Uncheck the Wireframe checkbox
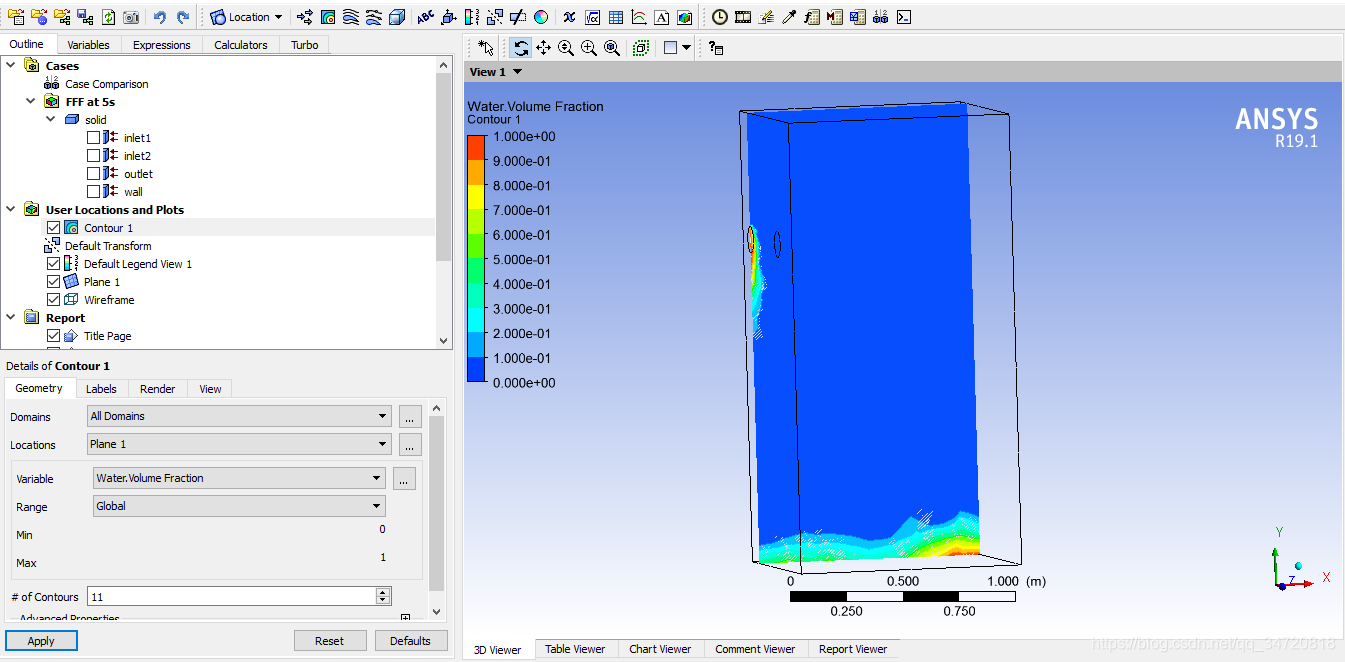1345x662 pixels. point(54,300)
